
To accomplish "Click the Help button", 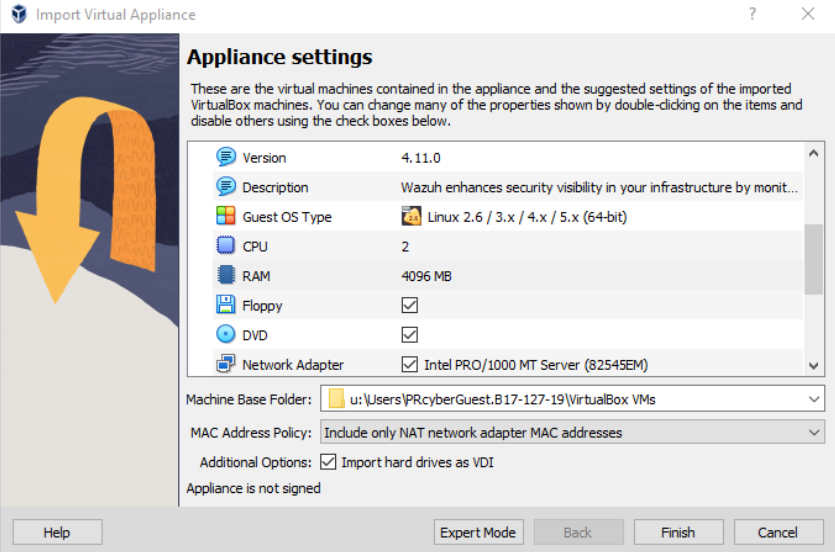I will [58, 532].
